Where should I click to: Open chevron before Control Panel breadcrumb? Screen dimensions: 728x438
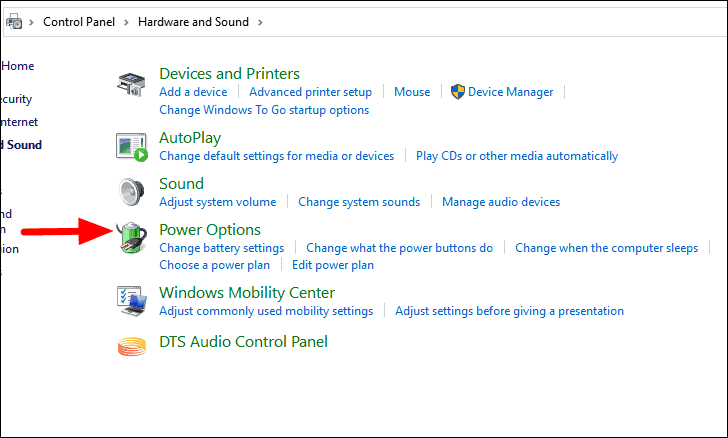(32, 22)
